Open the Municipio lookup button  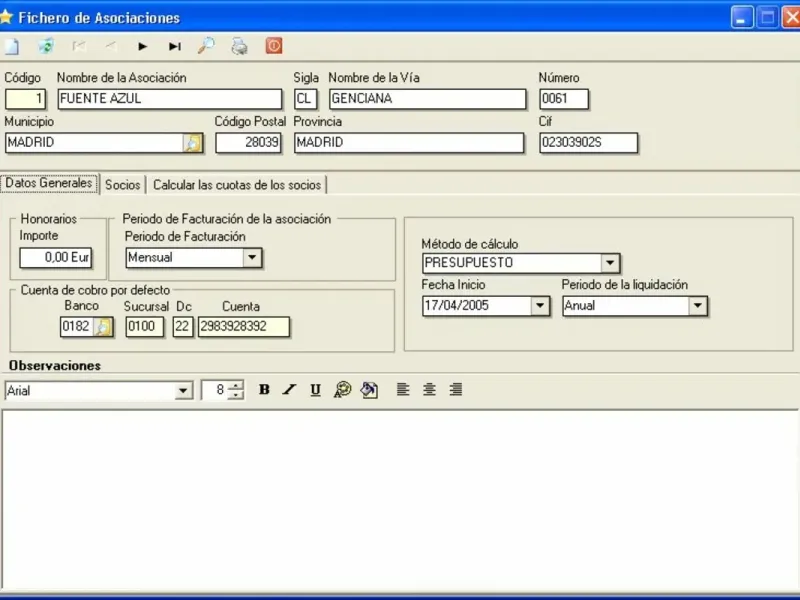(192, 143)
